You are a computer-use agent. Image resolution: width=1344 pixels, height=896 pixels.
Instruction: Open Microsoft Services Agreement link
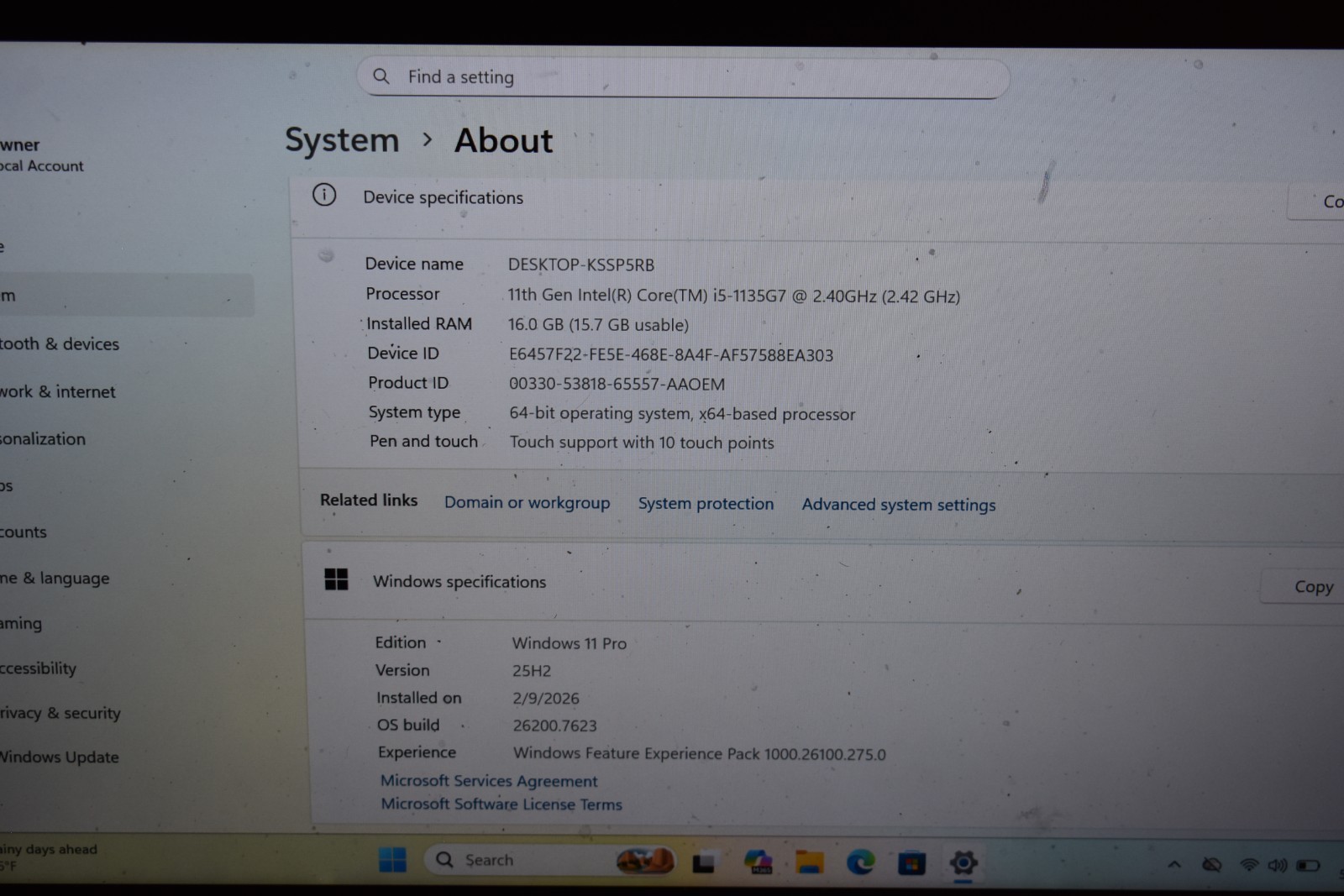coord(489,781)
